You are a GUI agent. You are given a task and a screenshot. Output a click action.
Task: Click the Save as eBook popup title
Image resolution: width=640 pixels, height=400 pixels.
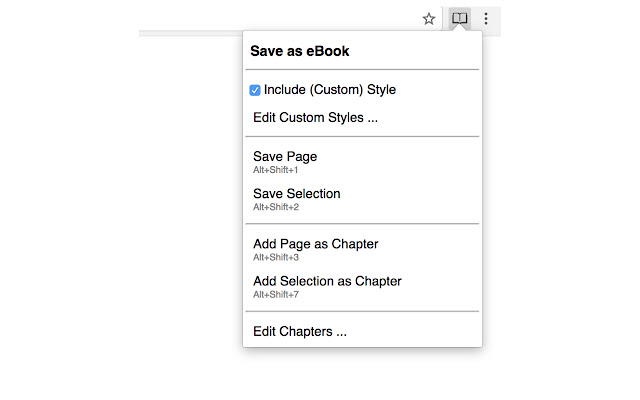pos(299,51)
